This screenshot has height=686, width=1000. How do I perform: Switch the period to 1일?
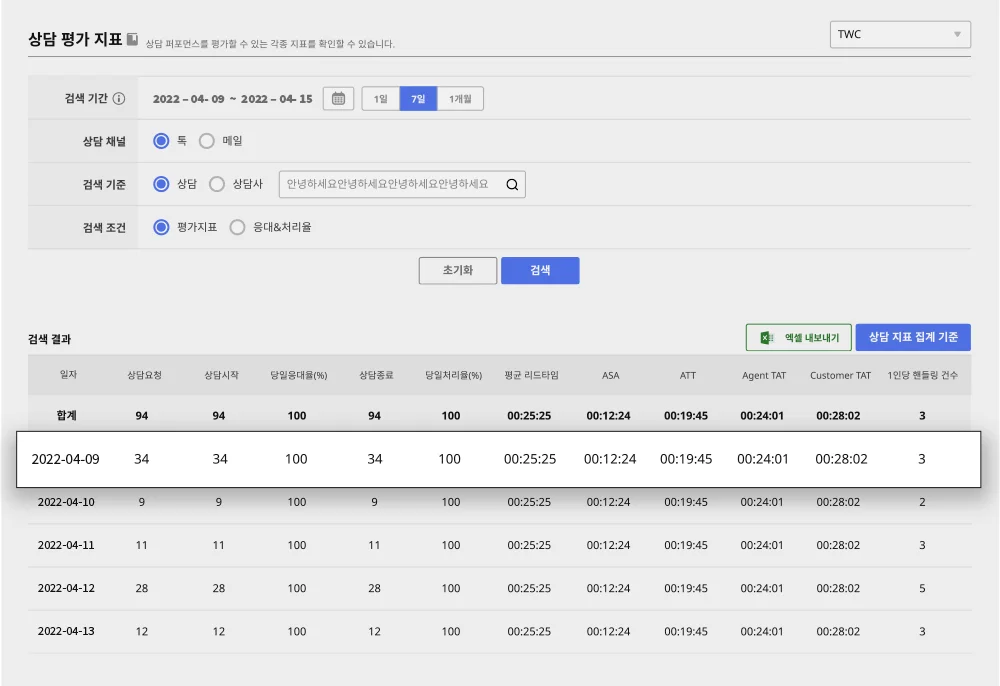(380, 99)
